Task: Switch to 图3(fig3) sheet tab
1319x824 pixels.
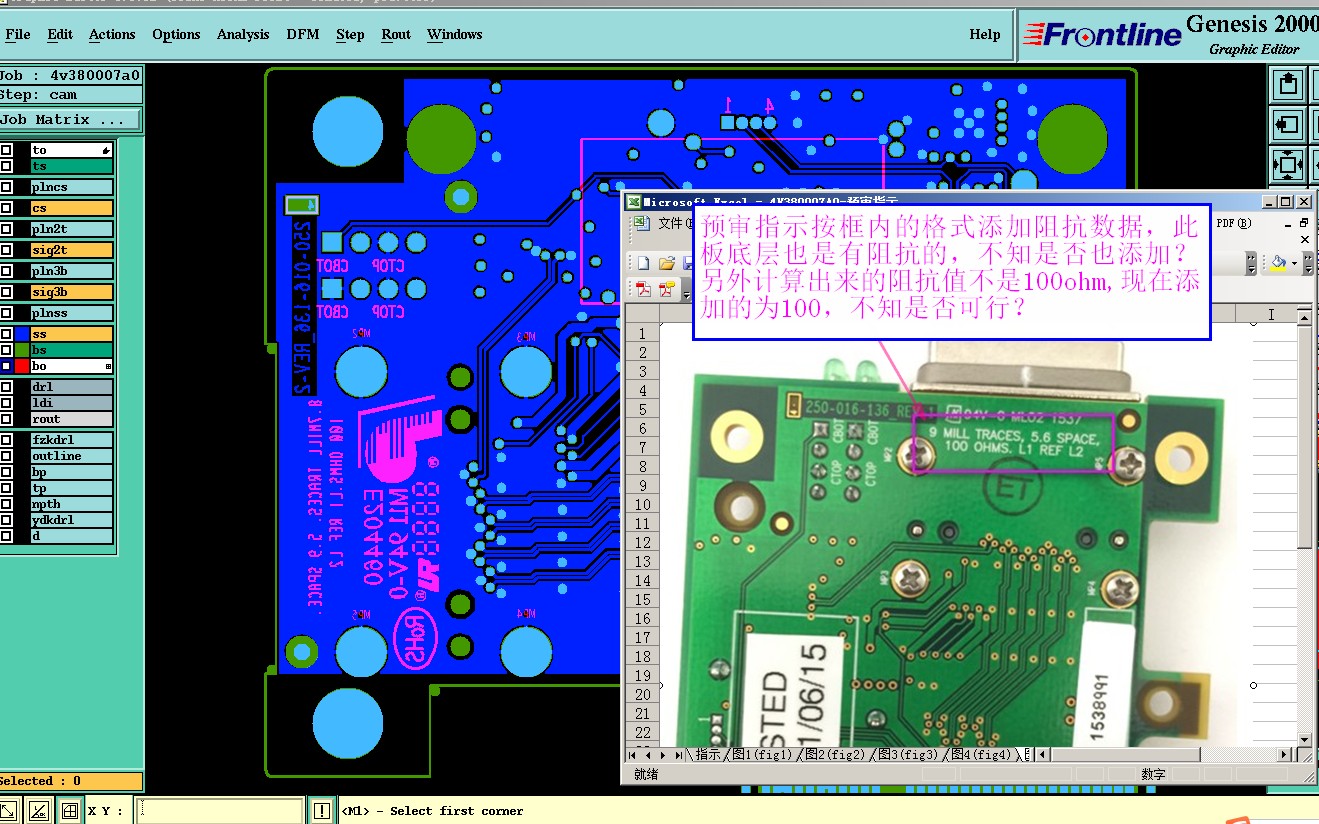Action: point(907,755)
